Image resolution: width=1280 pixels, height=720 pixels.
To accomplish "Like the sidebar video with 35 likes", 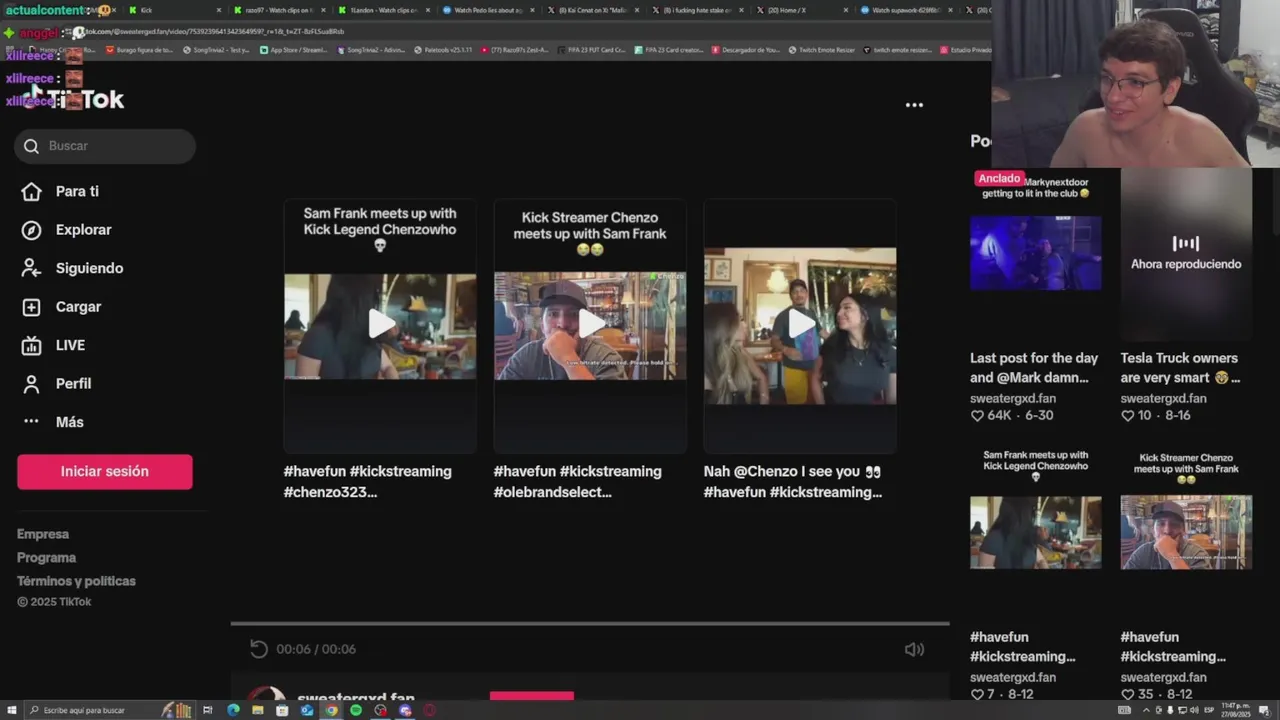I will click(x=1127, y=694).
